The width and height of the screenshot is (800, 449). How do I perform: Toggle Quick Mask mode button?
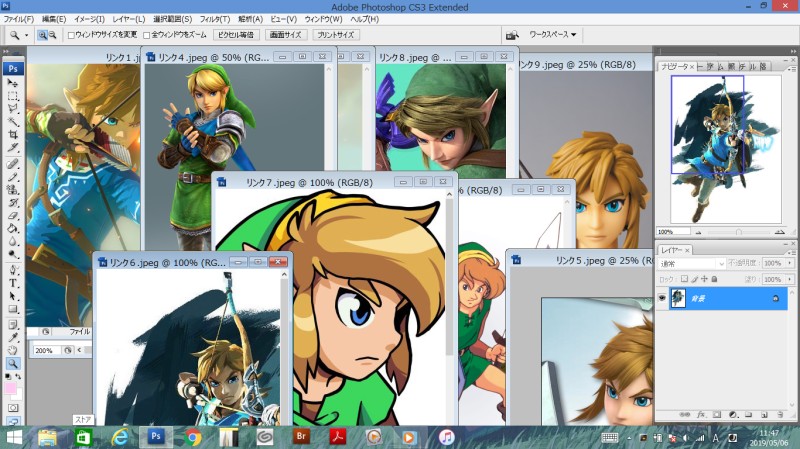tap(13, 408)
